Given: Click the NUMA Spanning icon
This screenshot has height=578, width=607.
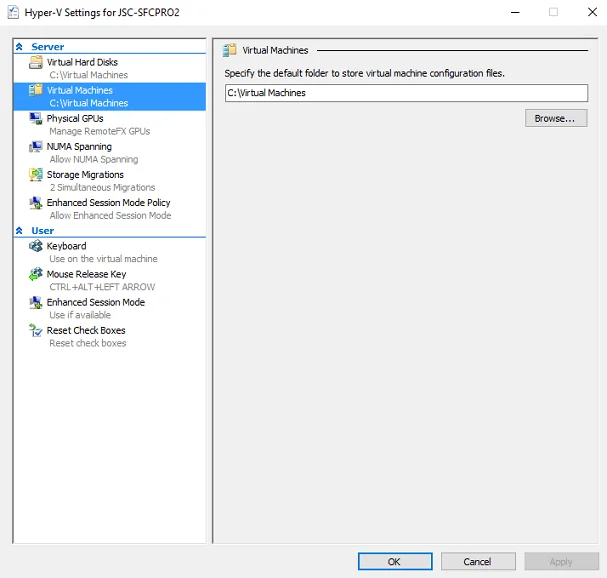Looking at the screenshot, I should [36, 147].
